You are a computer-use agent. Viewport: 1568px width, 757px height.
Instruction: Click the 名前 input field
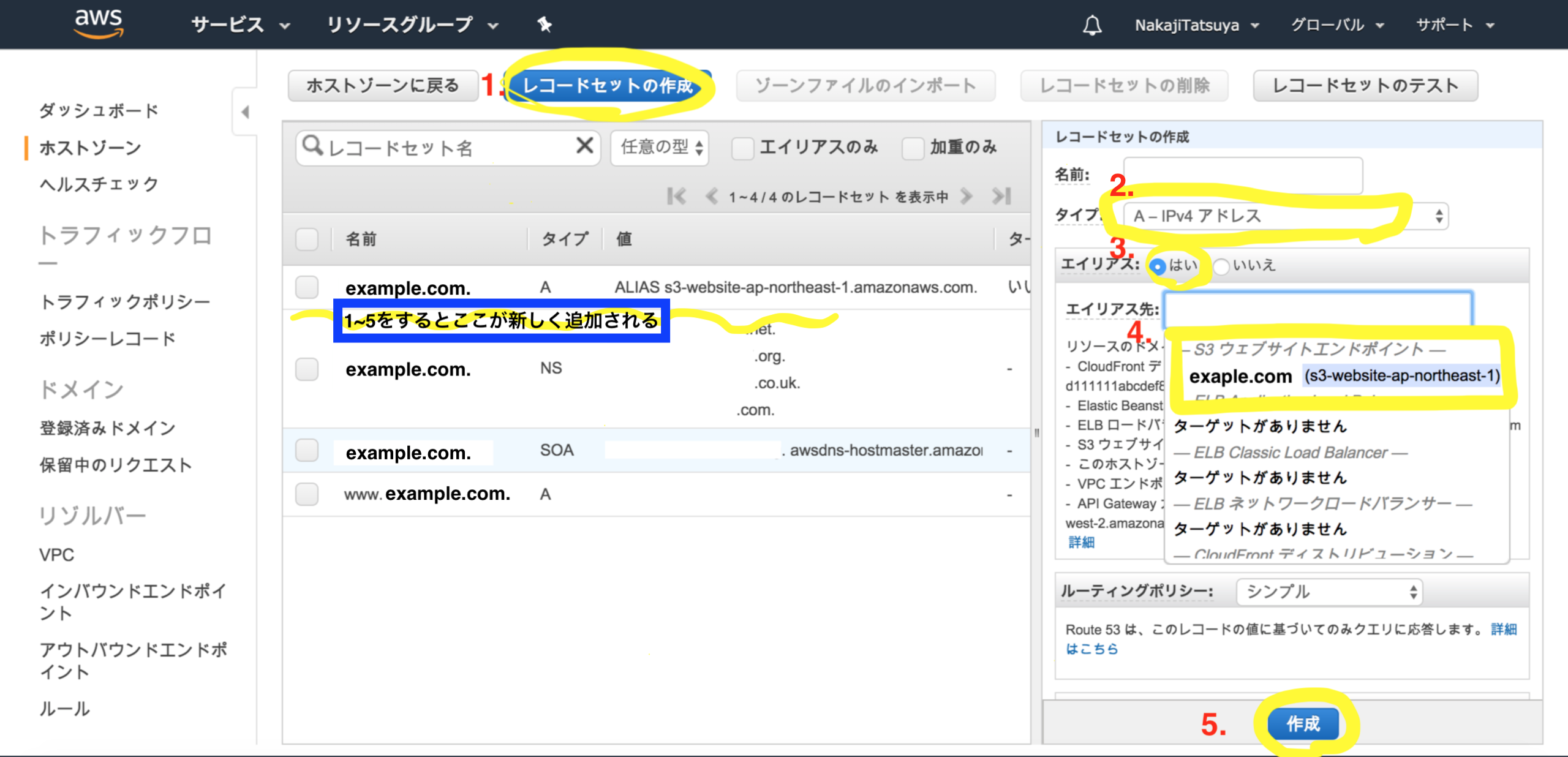(x=1242, y=175)
